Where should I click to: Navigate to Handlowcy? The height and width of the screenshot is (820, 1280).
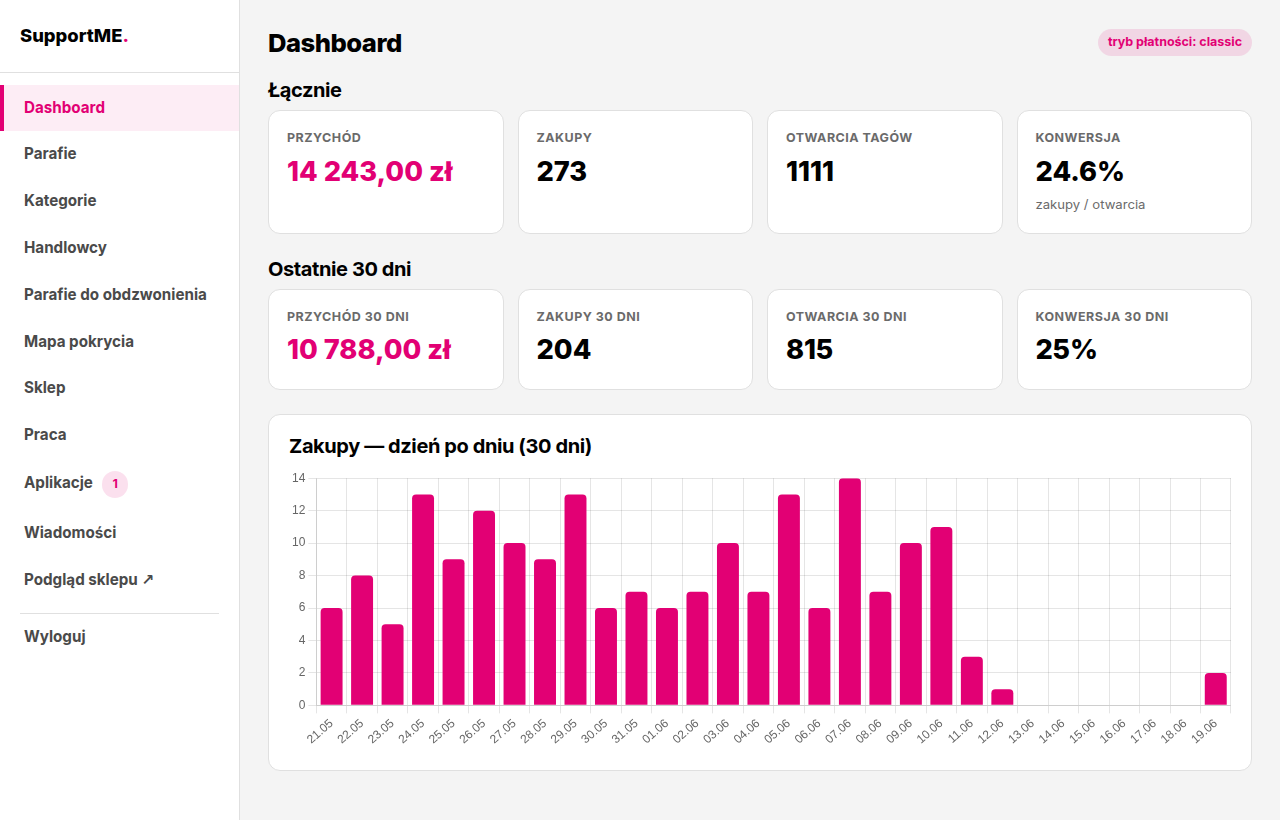(120, 248)
